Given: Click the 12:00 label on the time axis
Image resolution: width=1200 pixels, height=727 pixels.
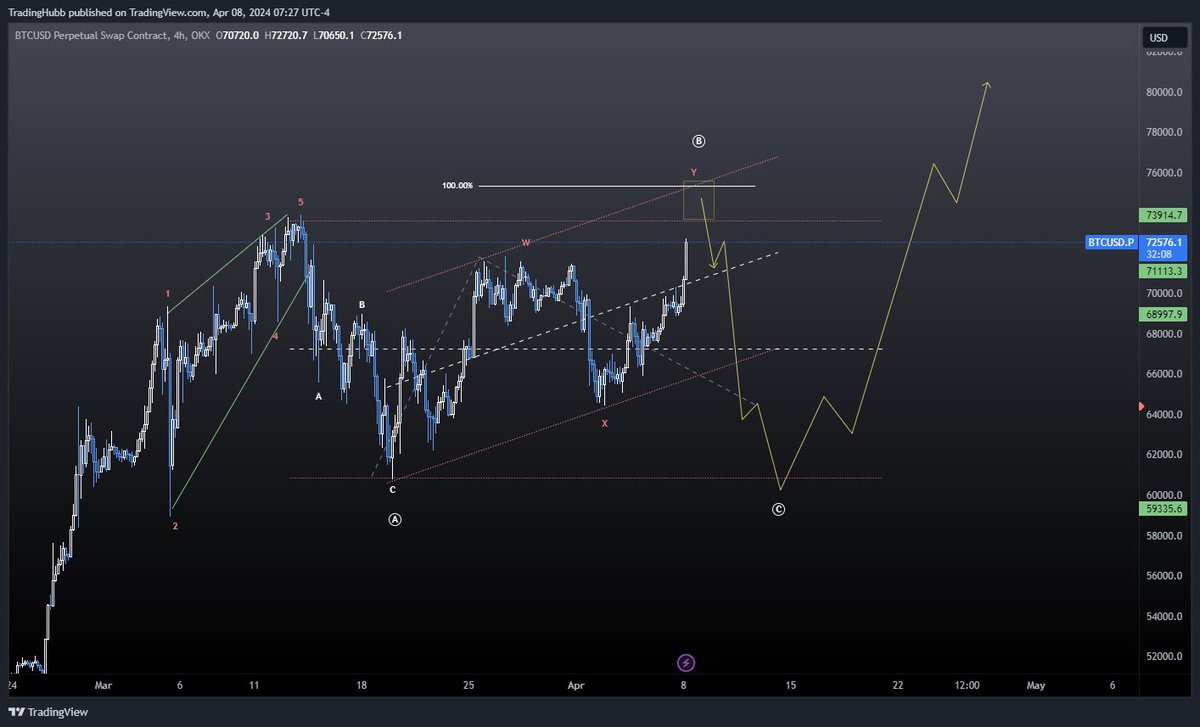Looking at the screenshot, I should (x=967, y=685).
